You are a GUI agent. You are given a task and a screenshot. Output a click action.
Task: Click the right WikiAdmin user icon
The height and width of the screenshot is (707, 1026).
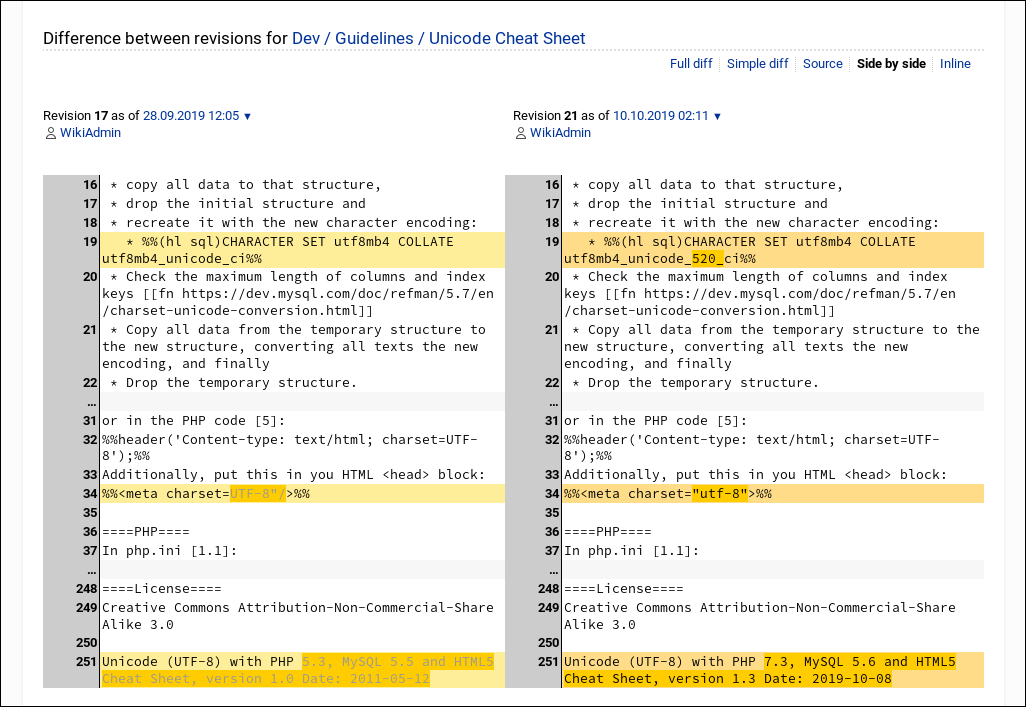coord(521,132)
